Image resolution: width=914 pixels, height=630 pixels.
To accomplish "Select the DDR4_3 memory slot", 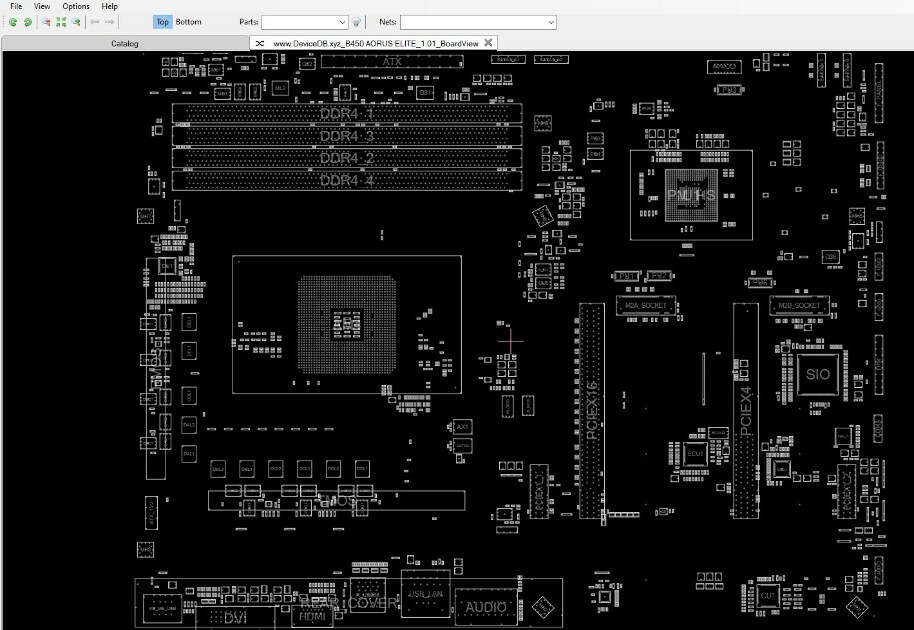I will (x=347, y=136).
